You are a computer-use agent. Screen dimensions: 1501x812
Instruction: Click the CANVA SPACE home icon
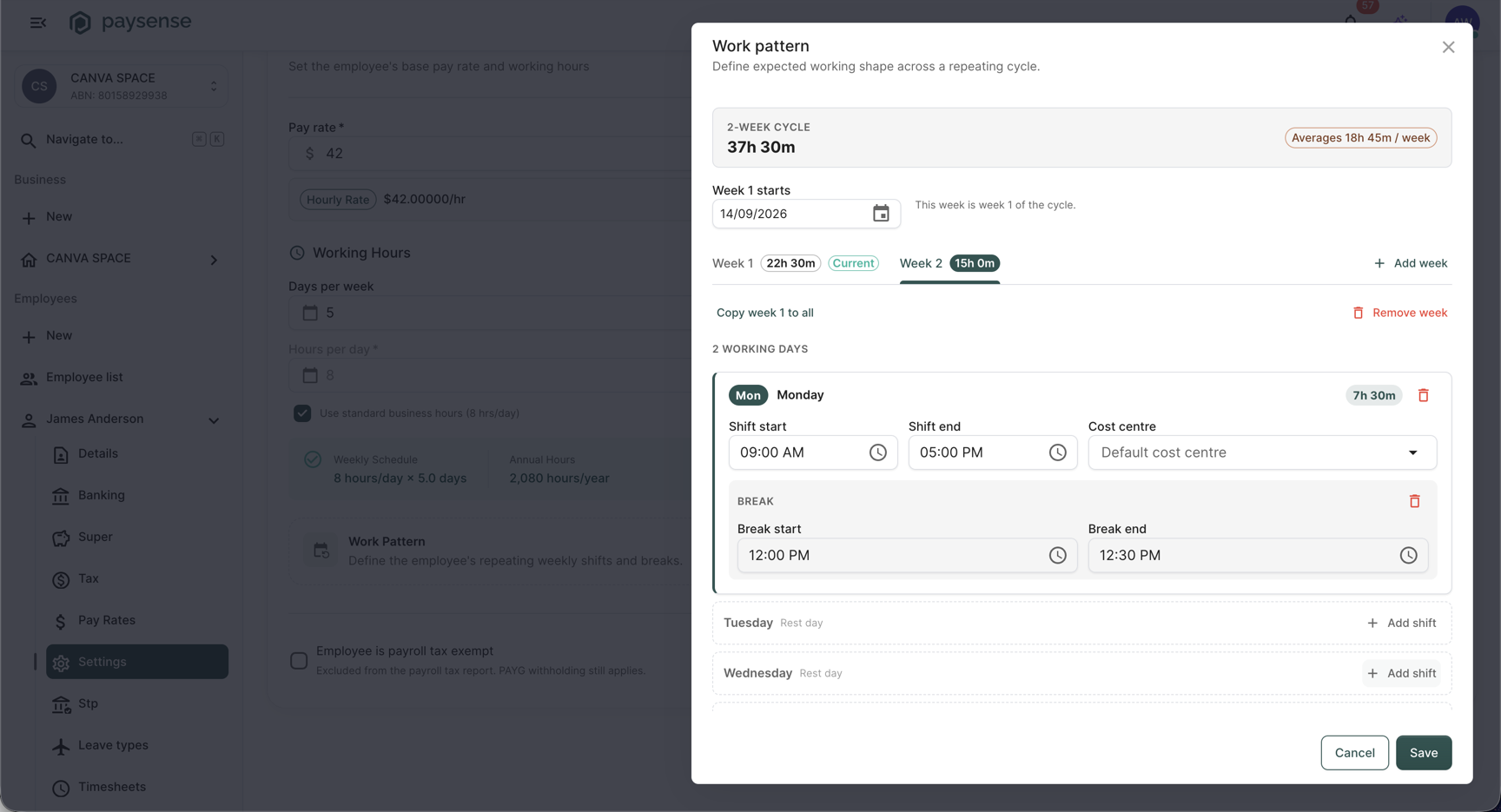(x=29, y=259)
